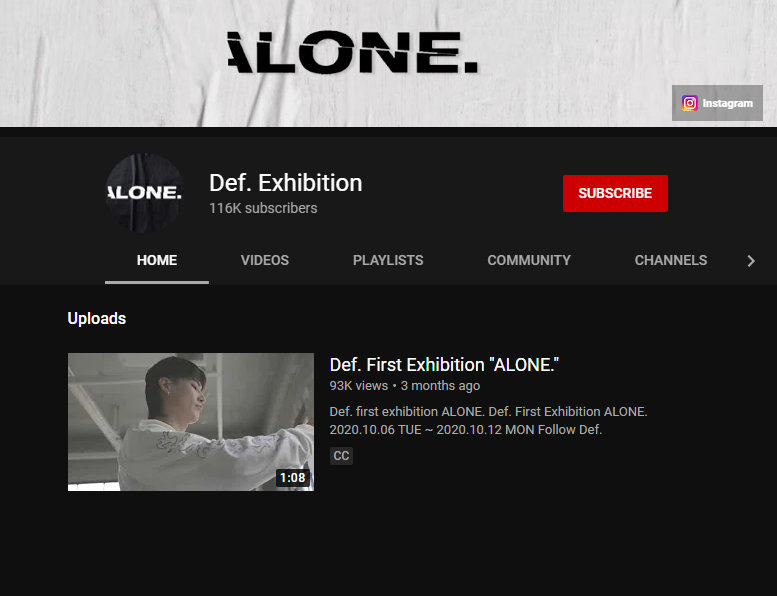
Task: Open video title Def. First Exhibition "ALONE."
Action: pyautogui.click(x=444, y=365)
